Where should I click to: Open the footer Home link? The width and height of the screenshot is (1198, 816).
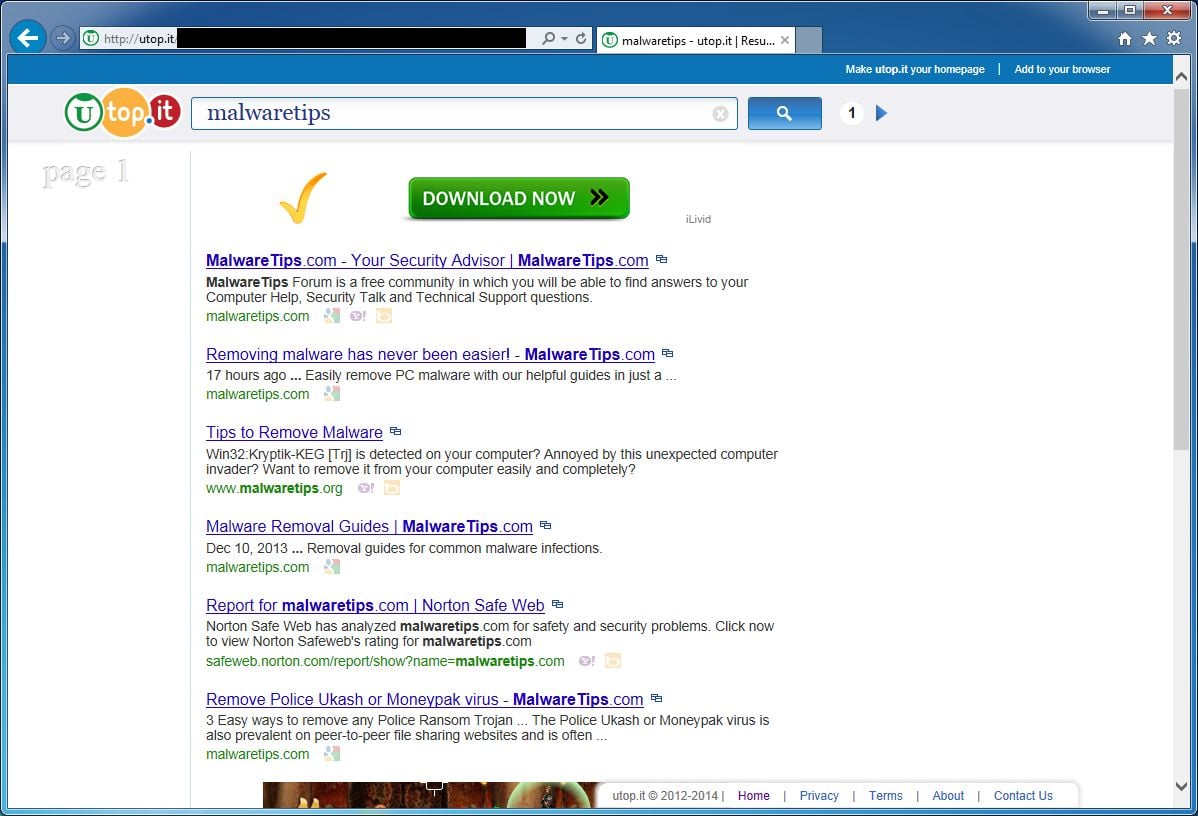pos(753,795)
